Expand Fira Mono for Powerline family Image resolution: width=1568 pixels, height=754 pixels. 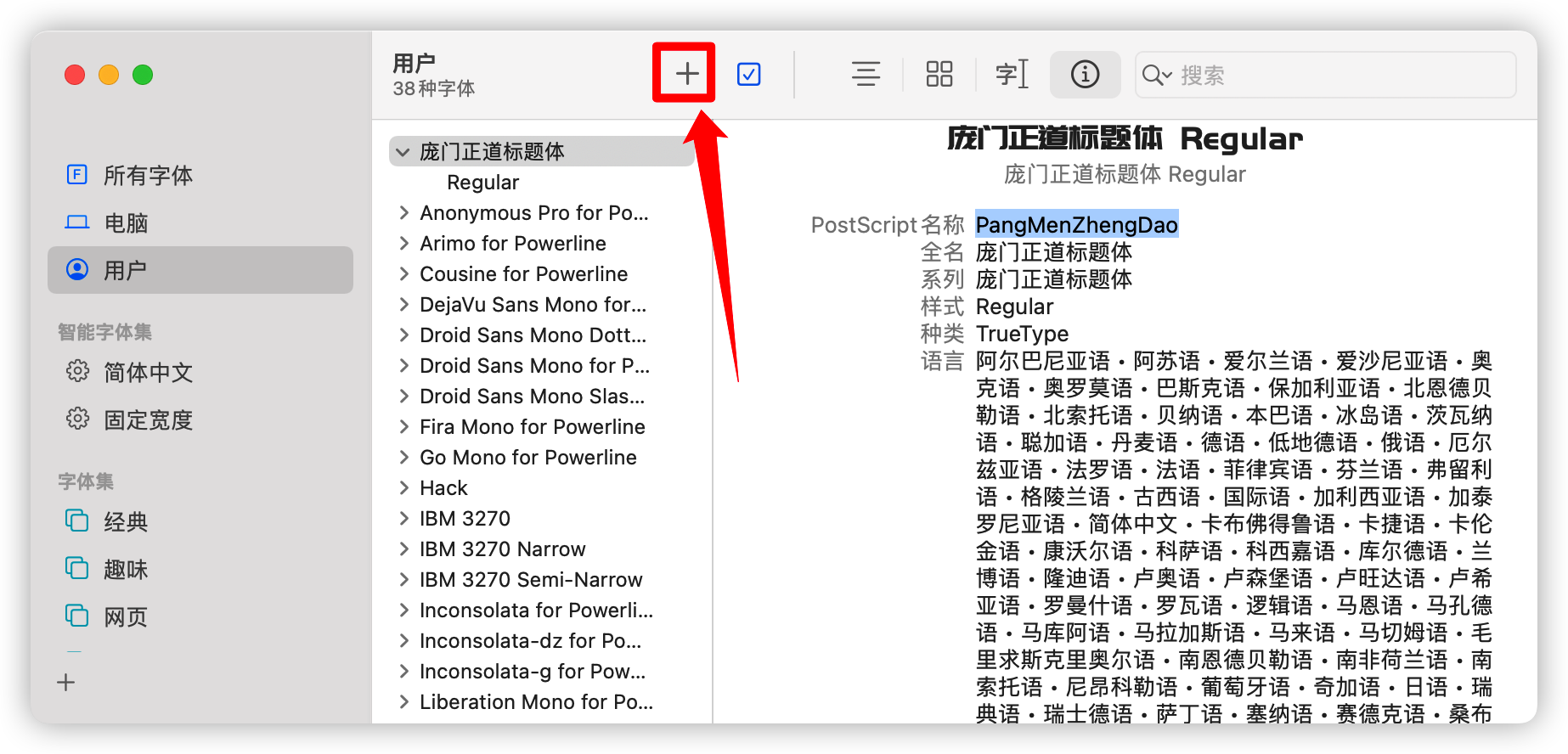click(403, 427)
